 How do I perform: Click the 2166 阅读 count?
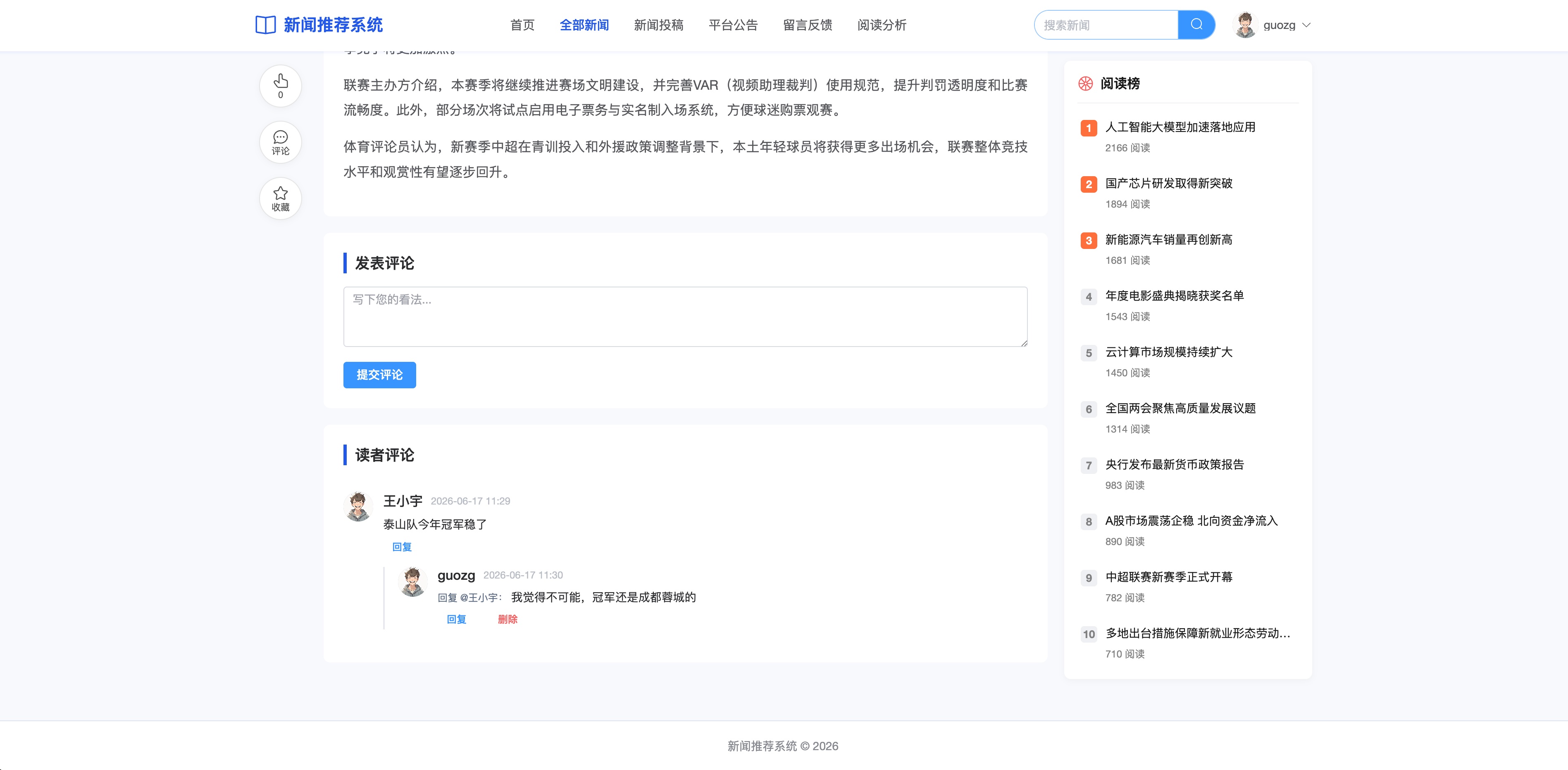[x=1127, y=148]
